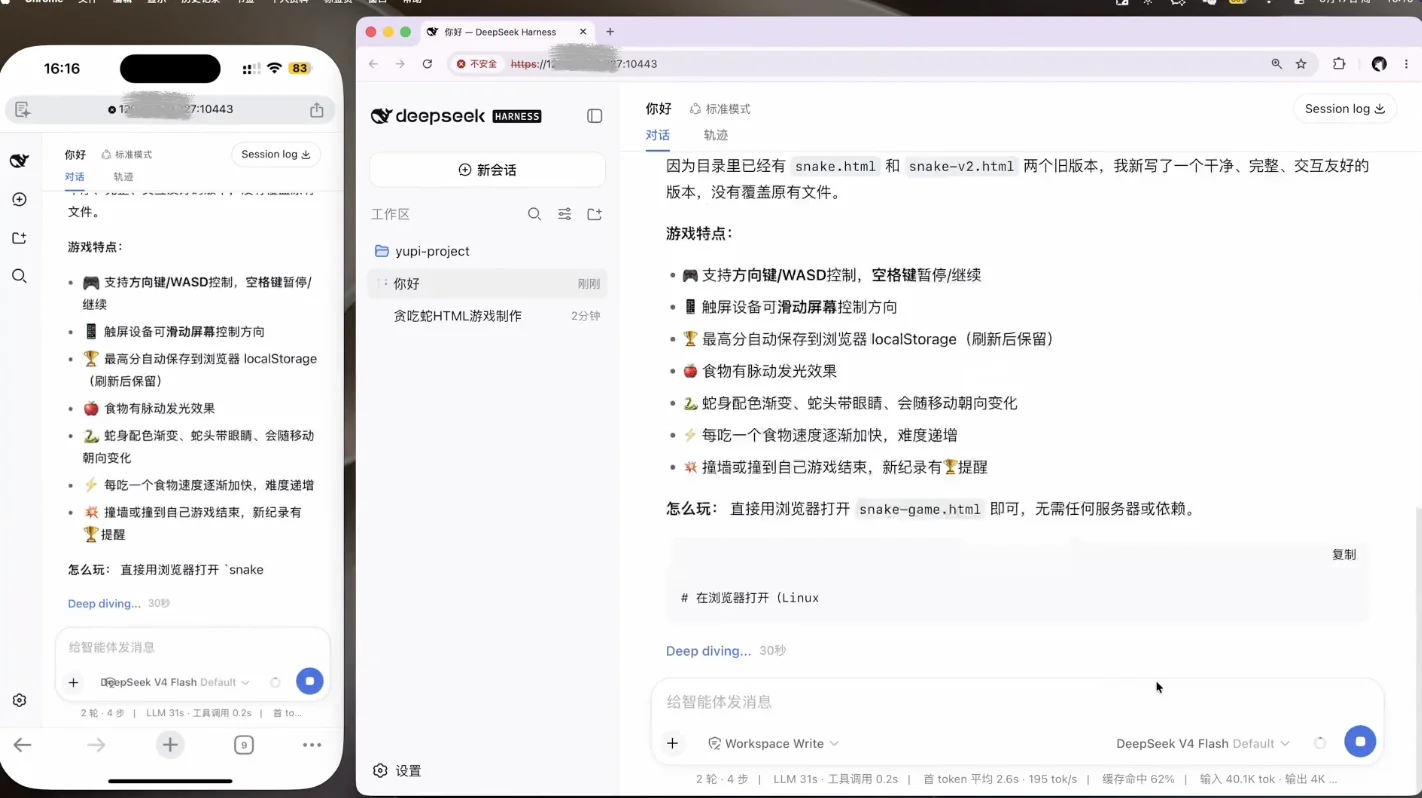Tap the add-folder icon in the phone sidebar
Viewport: 1422px width, 798px height.
tap(19, 238)
